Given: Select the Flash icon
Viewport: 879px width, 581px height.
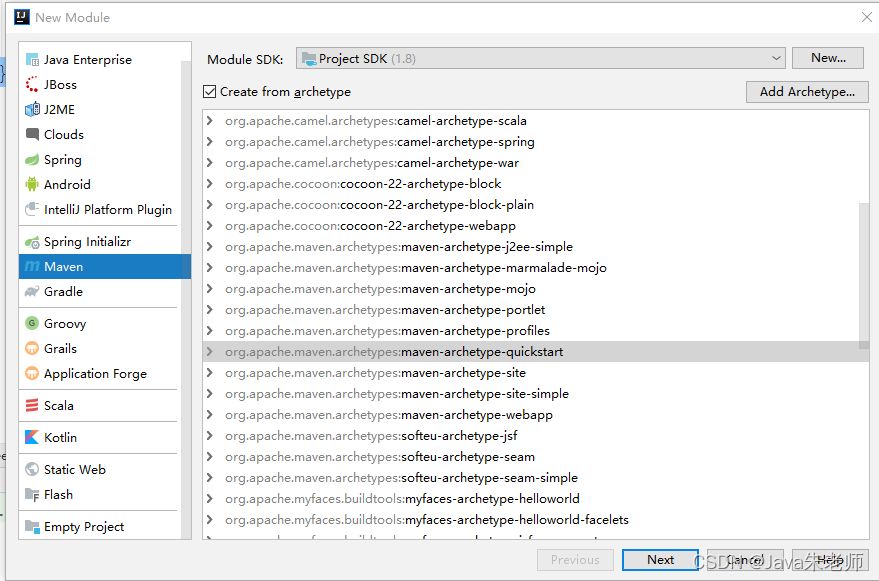Looking at the screenshot, I should point(32,495).
